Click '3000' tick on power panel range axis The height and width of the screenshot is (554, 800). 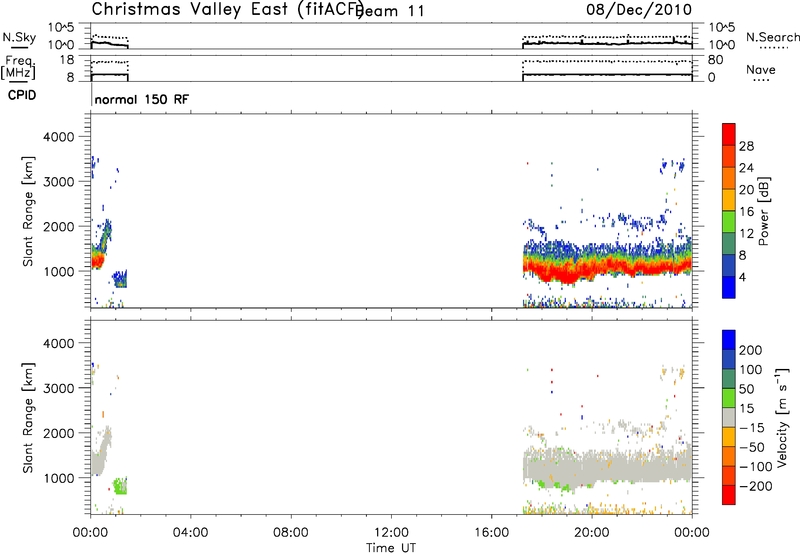[x=58, y=182]
